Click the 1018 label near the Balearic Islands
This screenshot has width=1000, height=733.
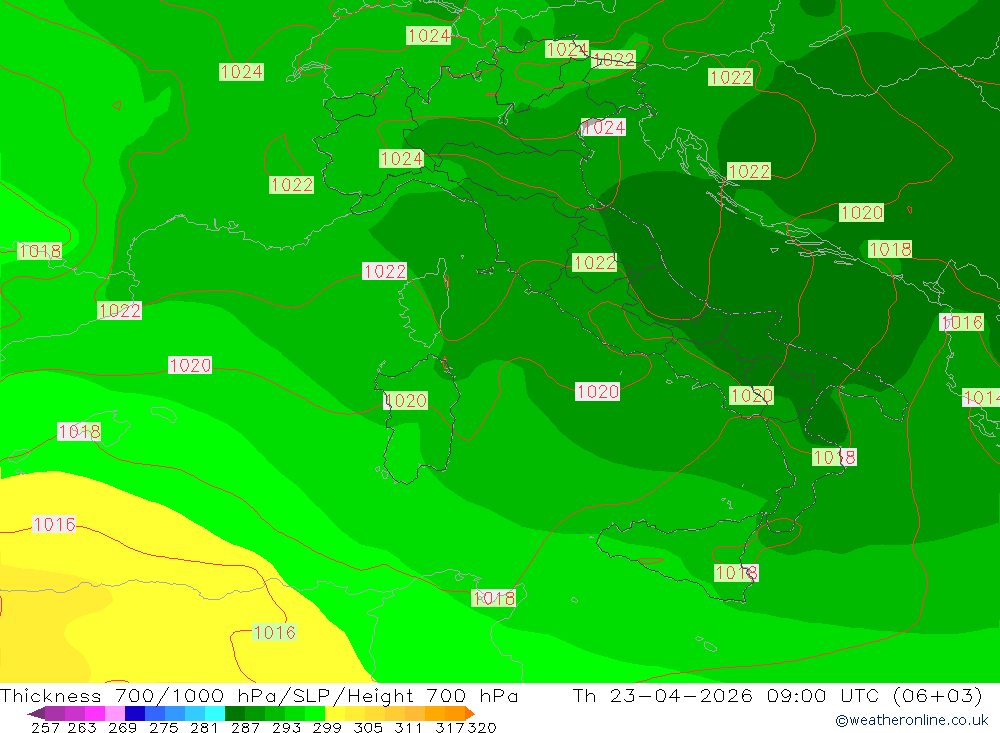tap(79, 432)
